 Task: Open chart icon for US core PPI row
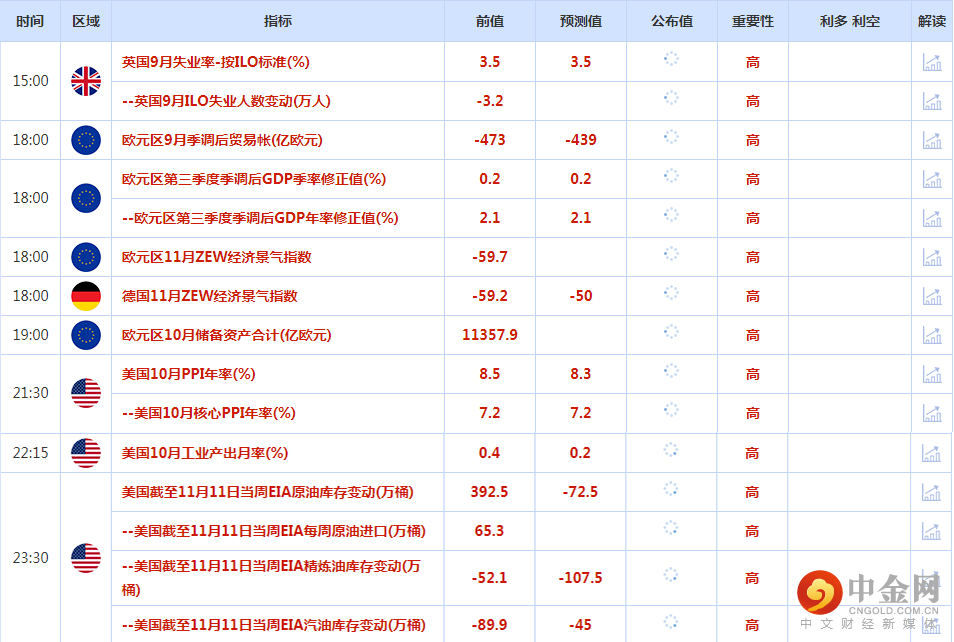point(932,413)
